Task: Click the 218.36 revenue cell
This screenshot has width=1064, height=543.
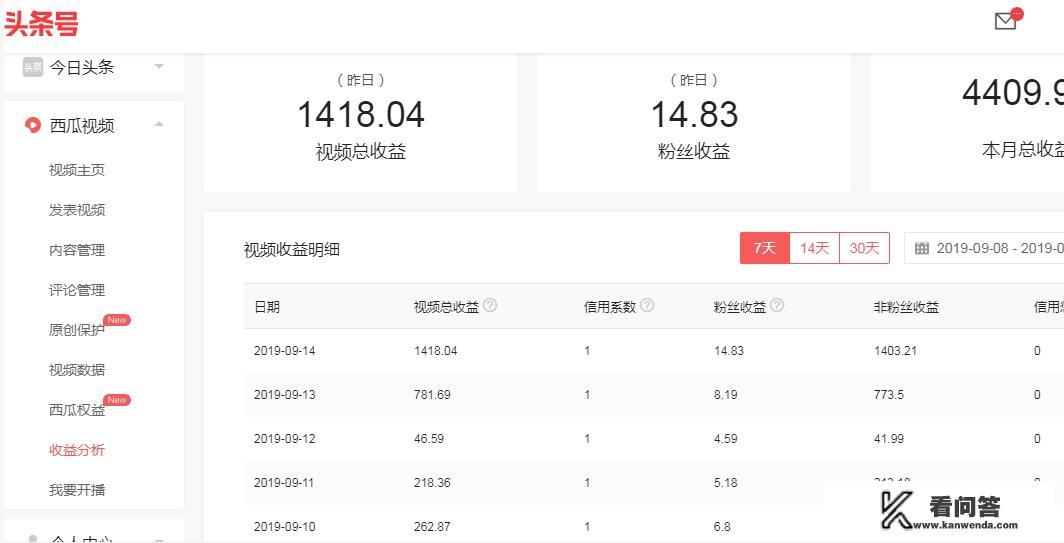Action: [x=432, y=483]
